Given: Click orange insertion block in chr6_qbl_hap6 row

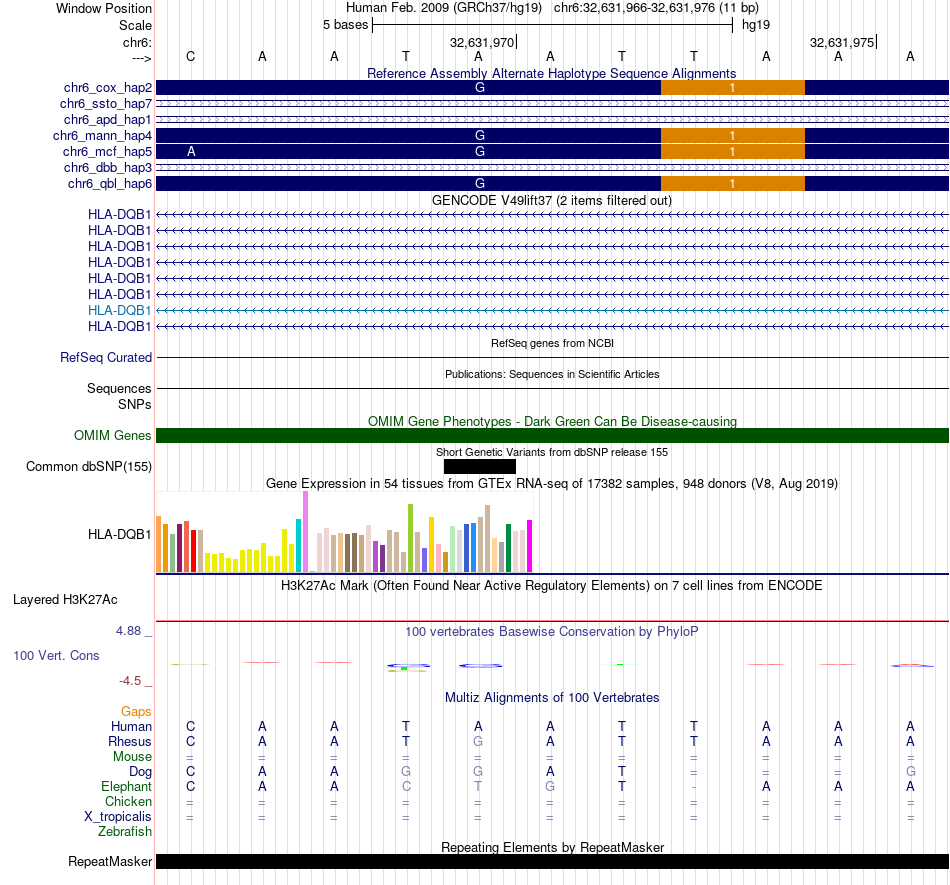Looking at the screenshot, I should pyautogui.click(x=733, y=184).
